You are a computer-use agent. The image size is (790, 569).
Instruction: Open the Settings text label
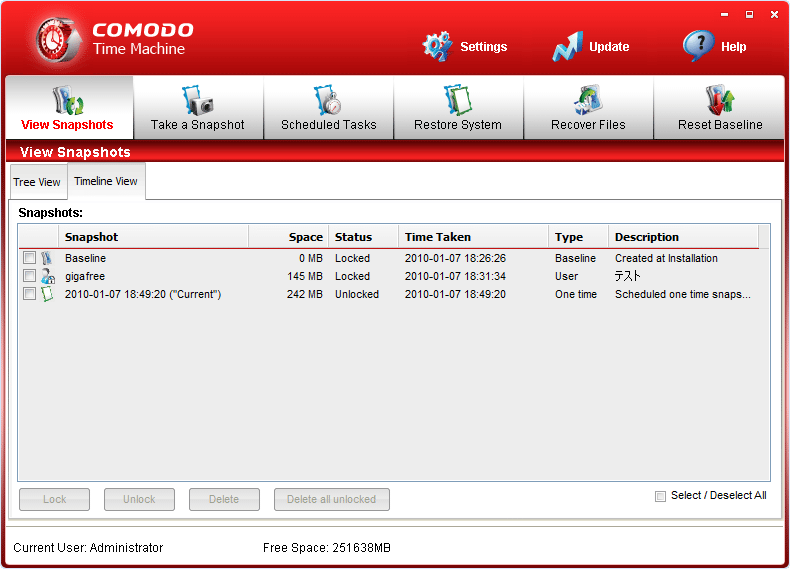pyautogui.click(x=484, y=47)
